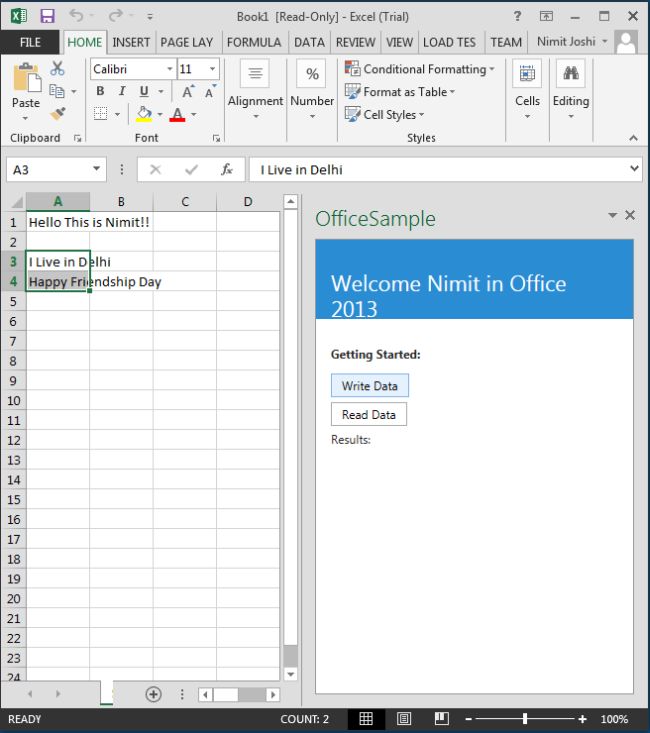Open Format as Table gallery
This screenshot has width=650, height=733.
click(x=400, y=92)
